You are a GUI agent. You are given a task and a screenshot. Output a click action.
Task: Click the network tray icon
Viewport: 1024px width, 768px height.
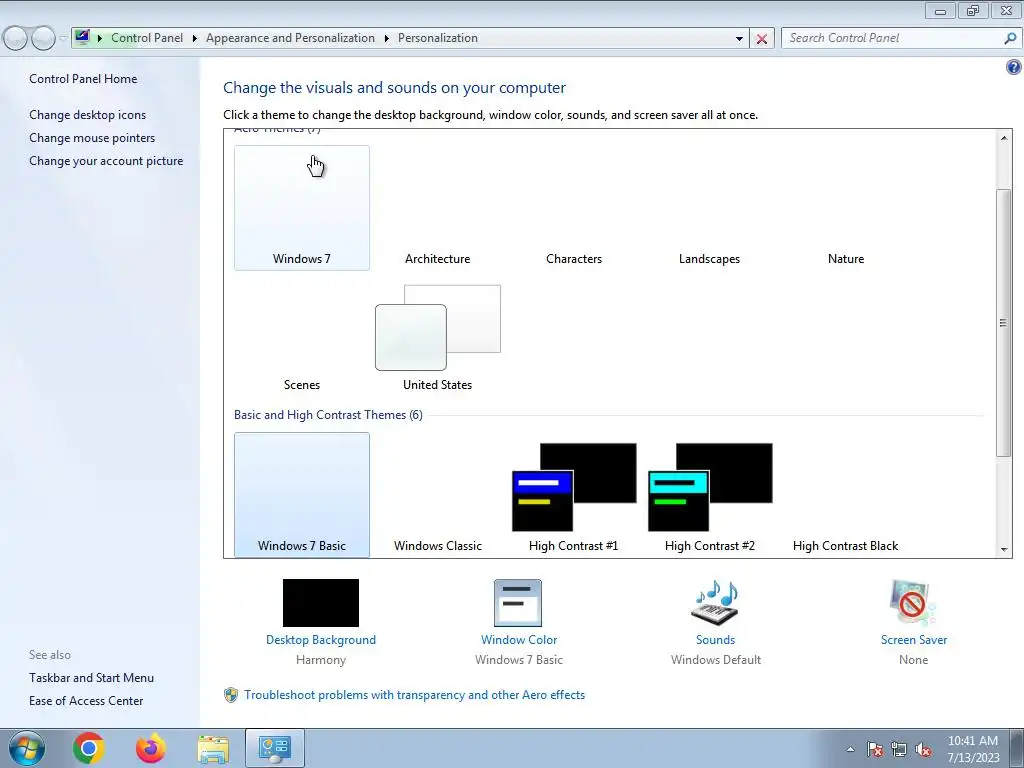(x=899, y=750)
